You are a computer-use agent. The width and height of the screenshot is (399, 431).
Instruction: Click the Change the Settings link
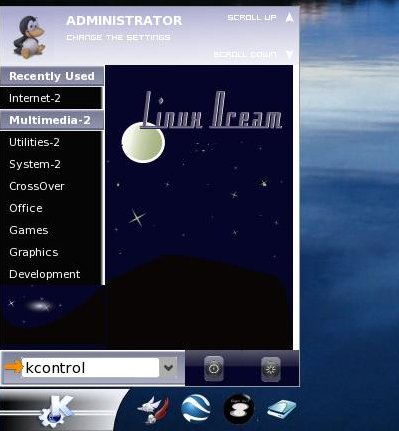(x=118, y=37)
